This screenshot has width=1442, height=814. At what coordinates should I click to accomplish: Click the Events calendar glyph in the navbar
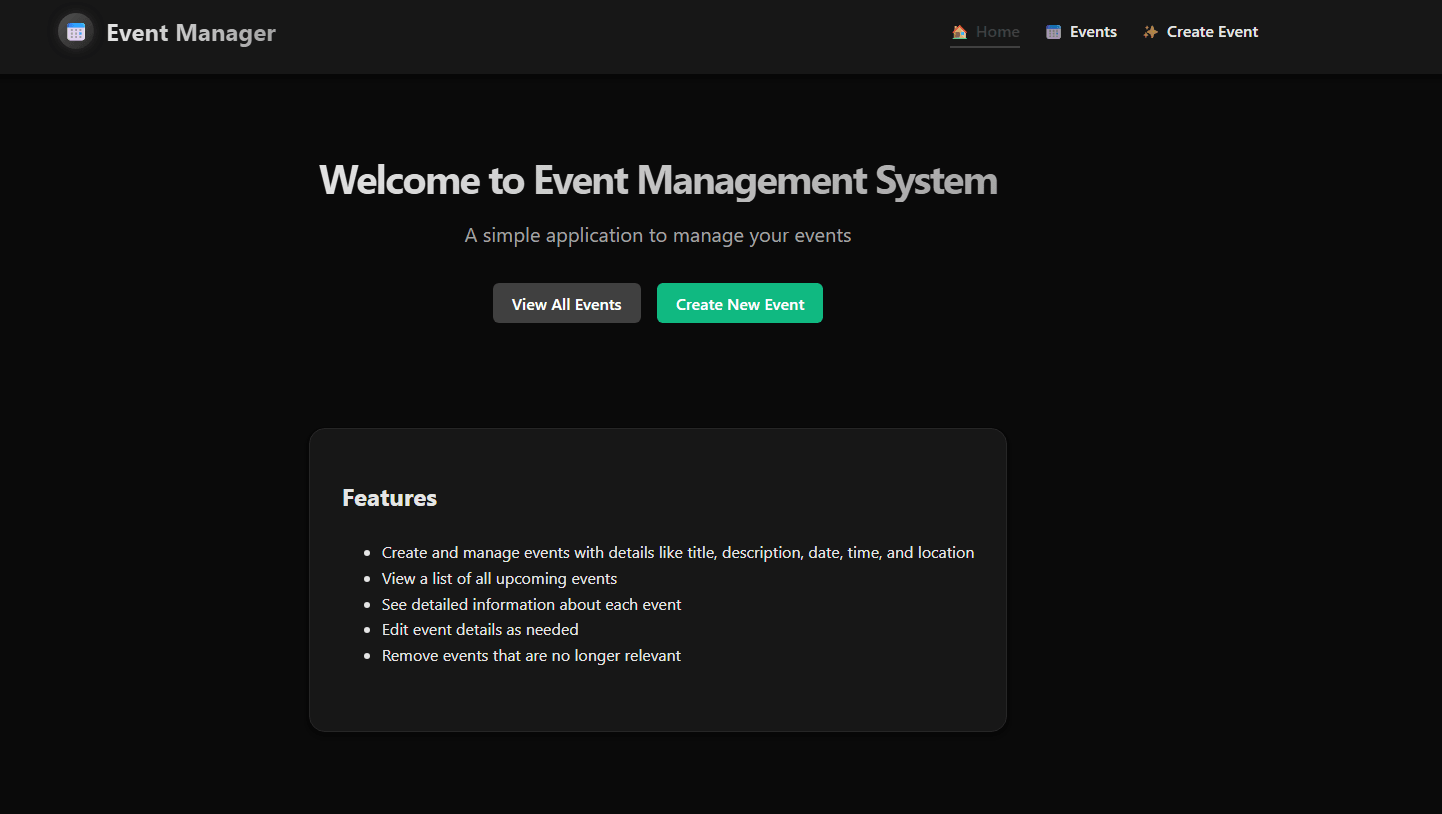click(1052, 31)
